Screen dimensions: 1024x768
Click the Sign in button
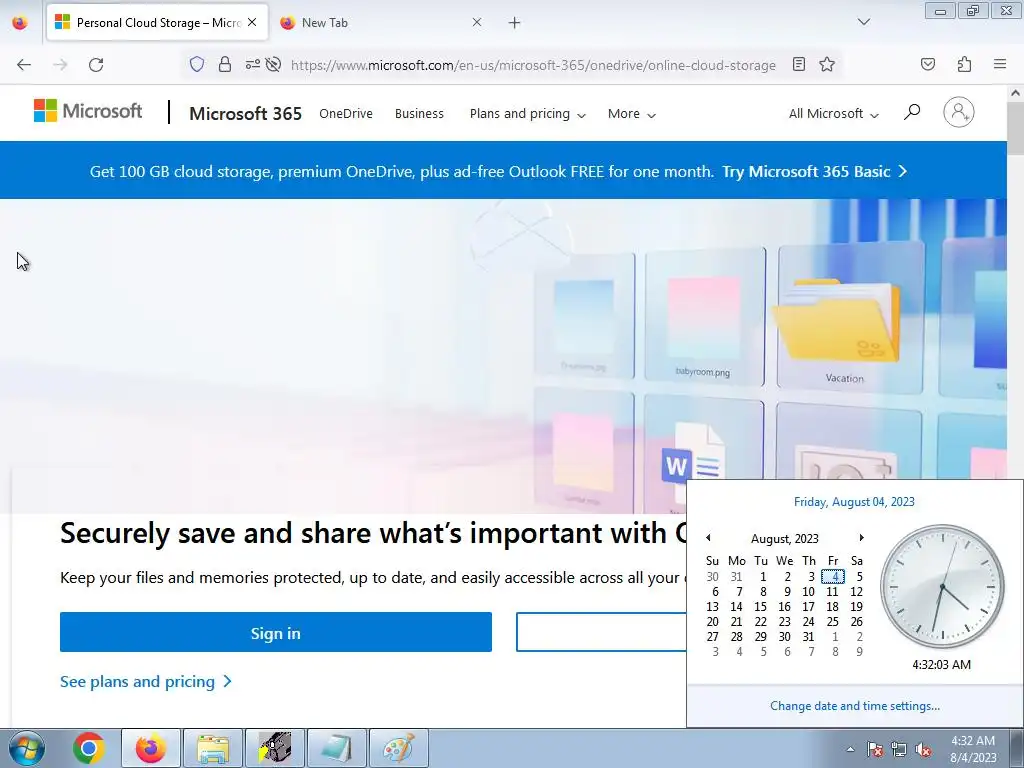coord(276,632)
